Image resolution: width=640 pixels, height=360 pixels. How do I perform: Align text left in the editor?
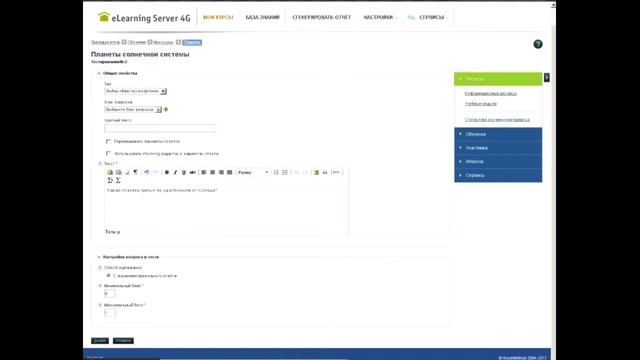pyautogui.click(x=204, y=172)
